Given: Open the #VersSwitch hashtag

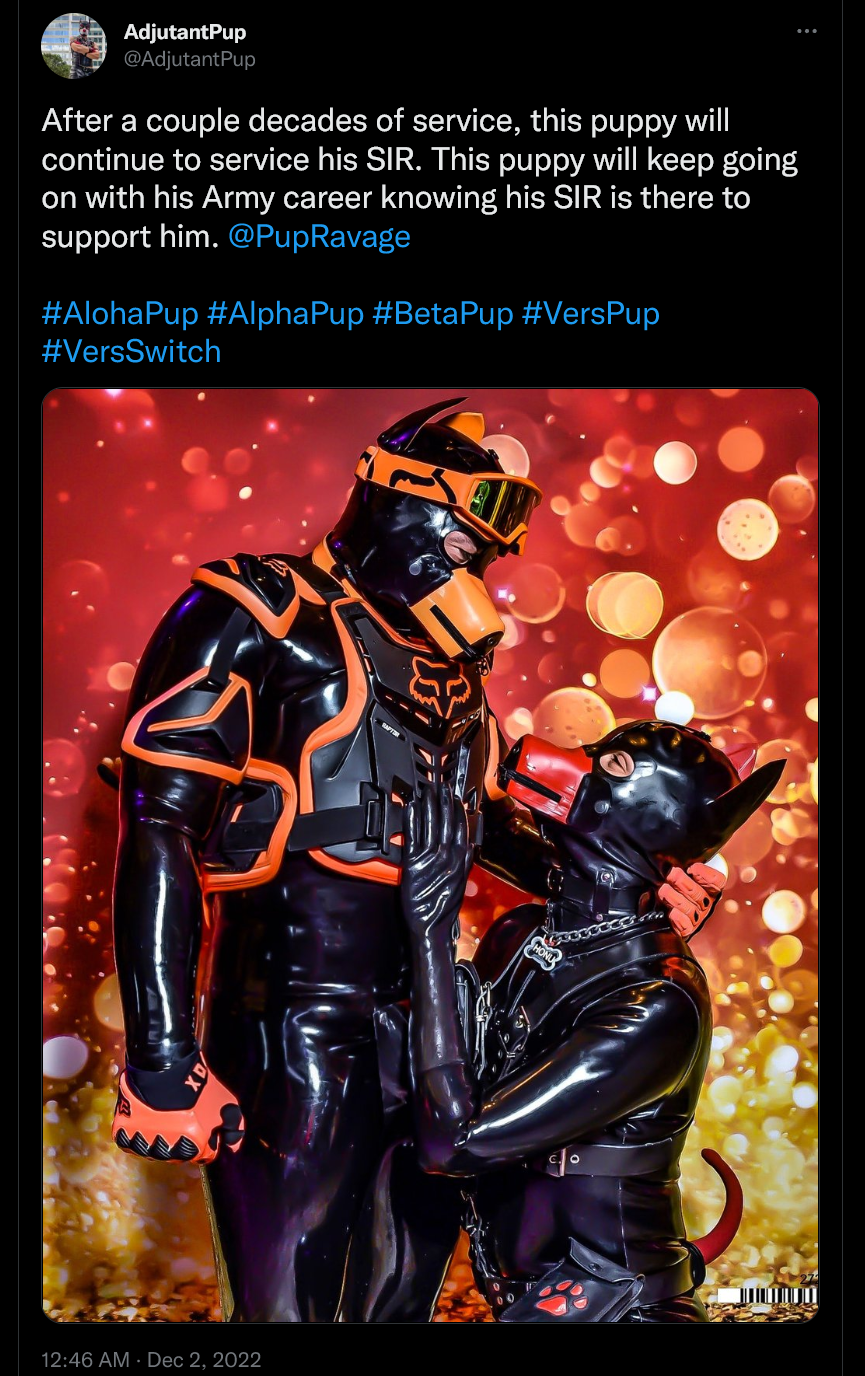Looking at the screenshot, I should click(x=131, y=352).
